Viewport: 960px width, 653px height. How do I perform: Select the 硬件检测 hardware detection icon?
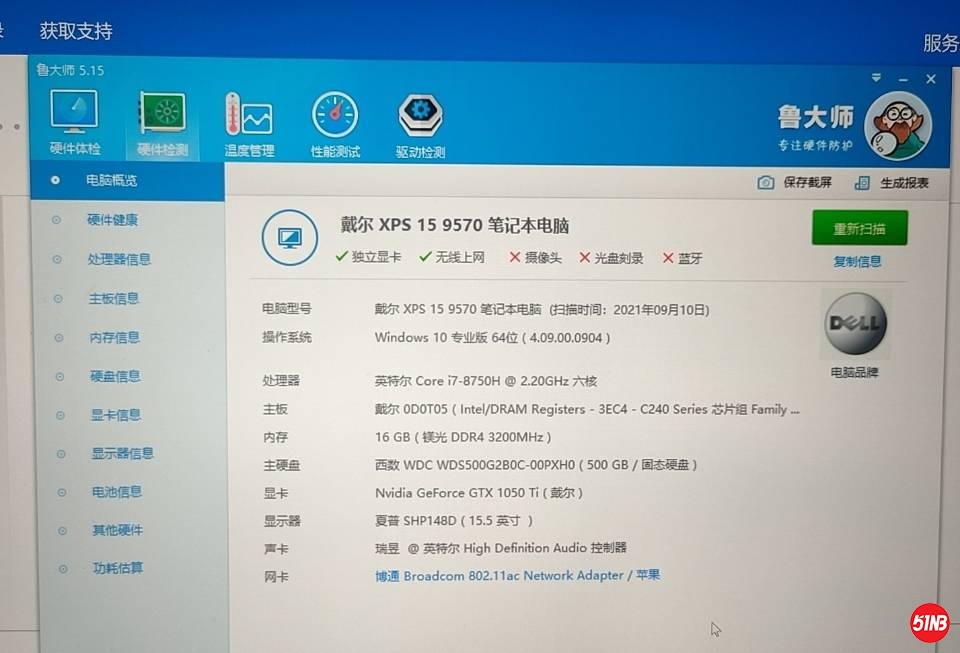[162, 116]
